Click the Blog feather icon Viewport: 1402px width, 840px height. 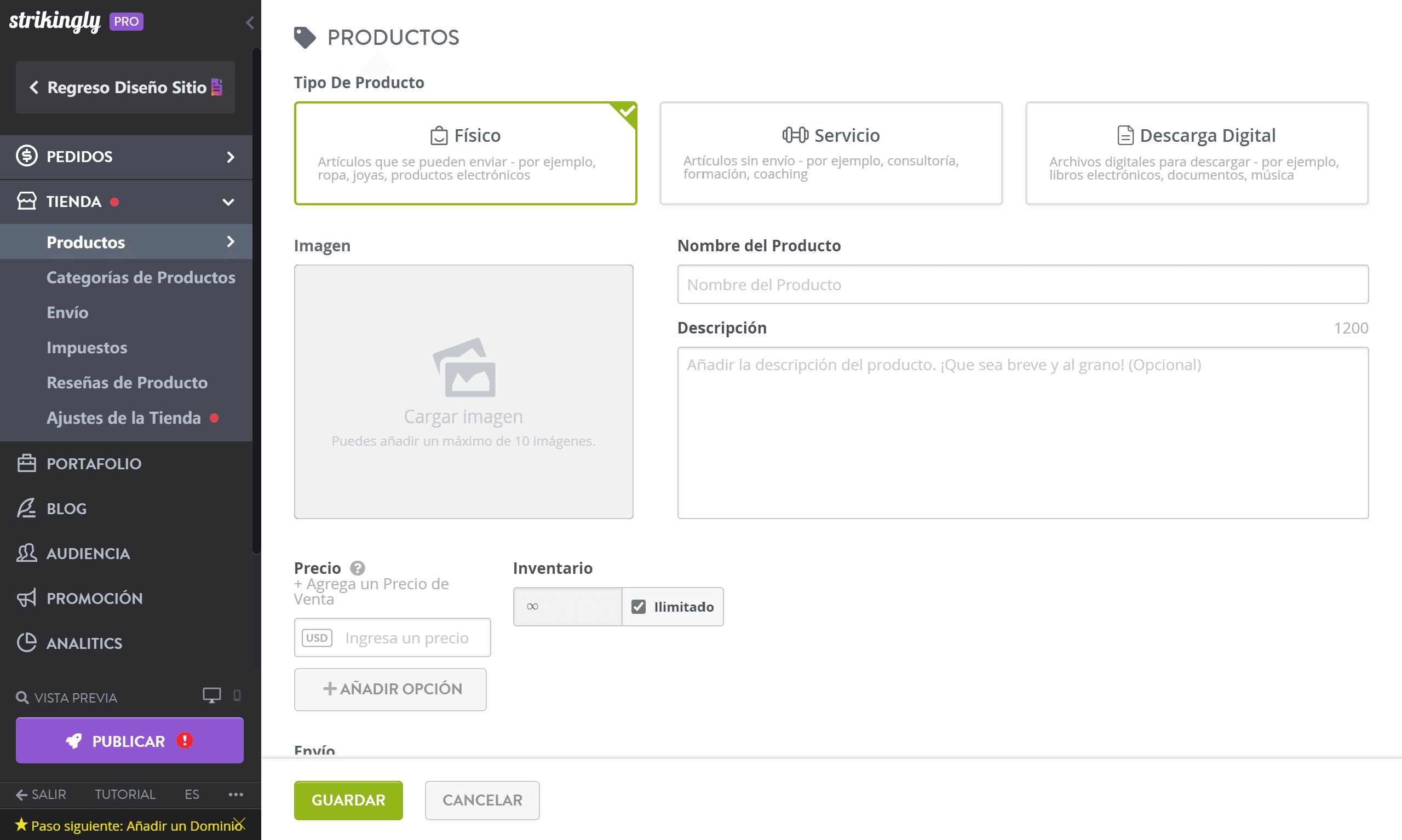[x=27, y=508]
